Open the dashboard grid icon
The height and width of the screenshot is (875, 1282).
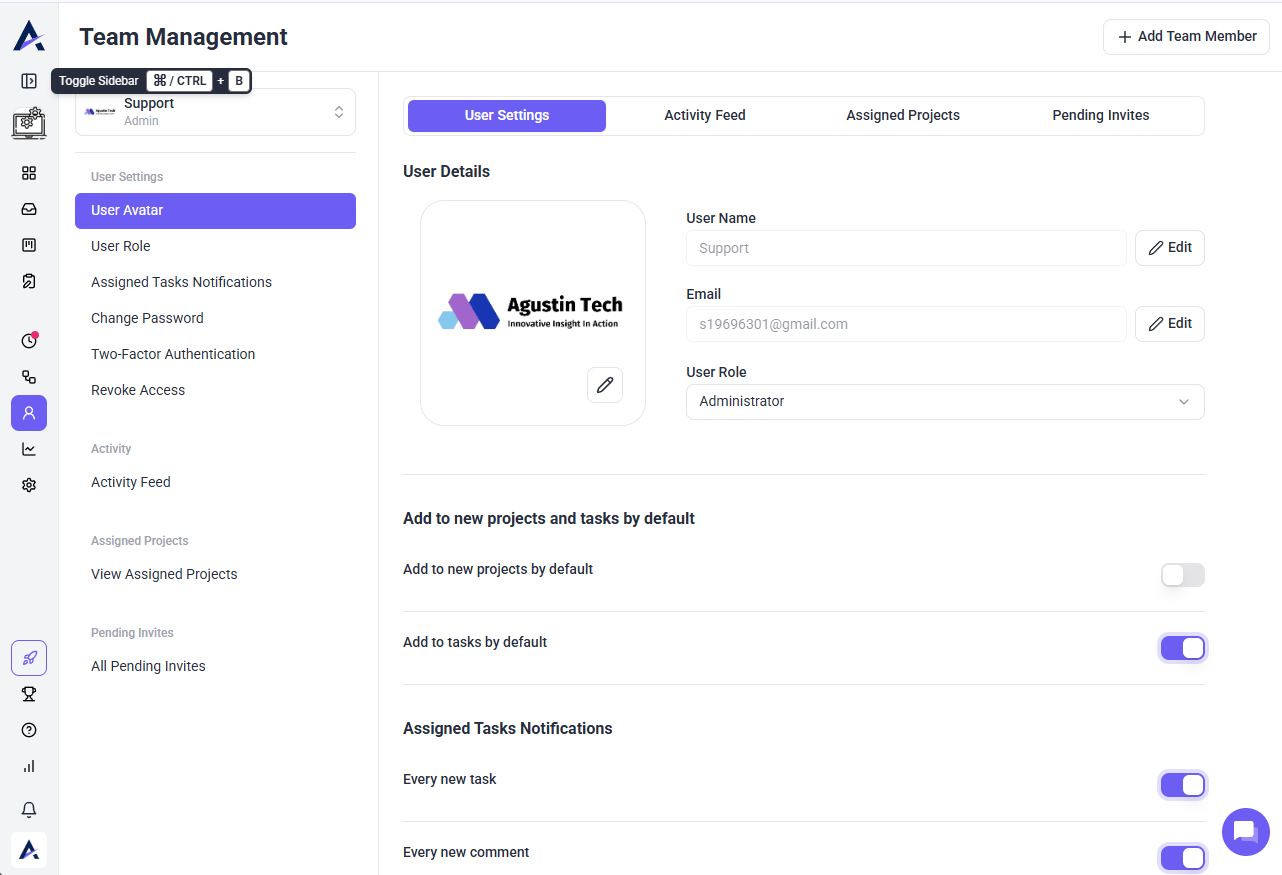coord(29,173)
